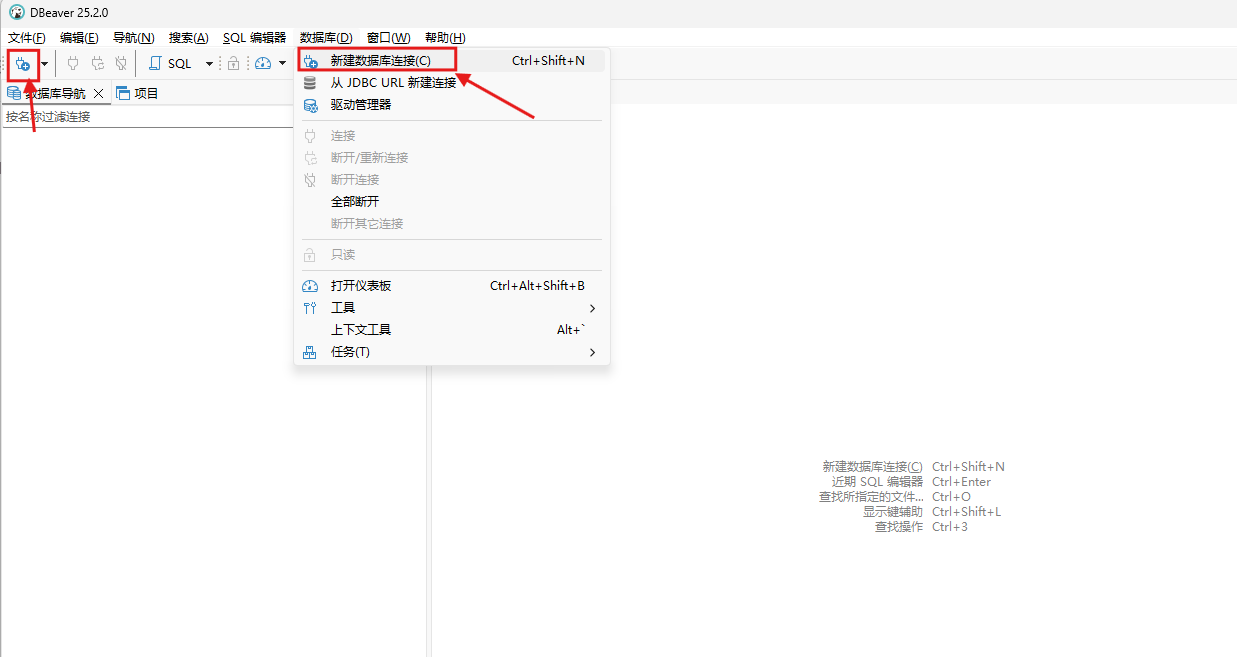Image resolution: width=1237 pixels, height=657 pixels.
Task: Click the JDBC URL database icon
Action: point(310,83)
